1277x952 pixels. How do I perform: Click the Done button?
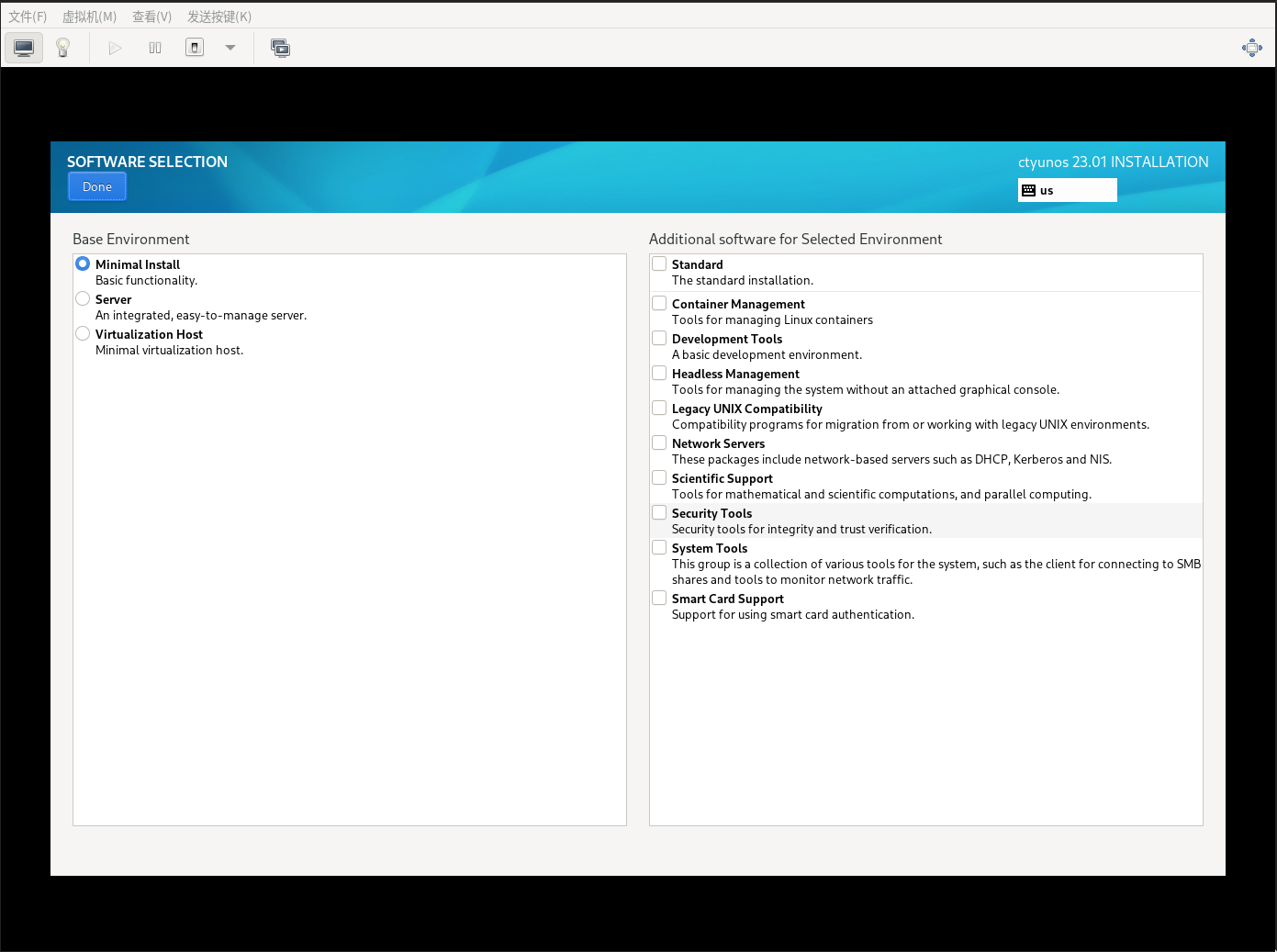coord(97,186)
